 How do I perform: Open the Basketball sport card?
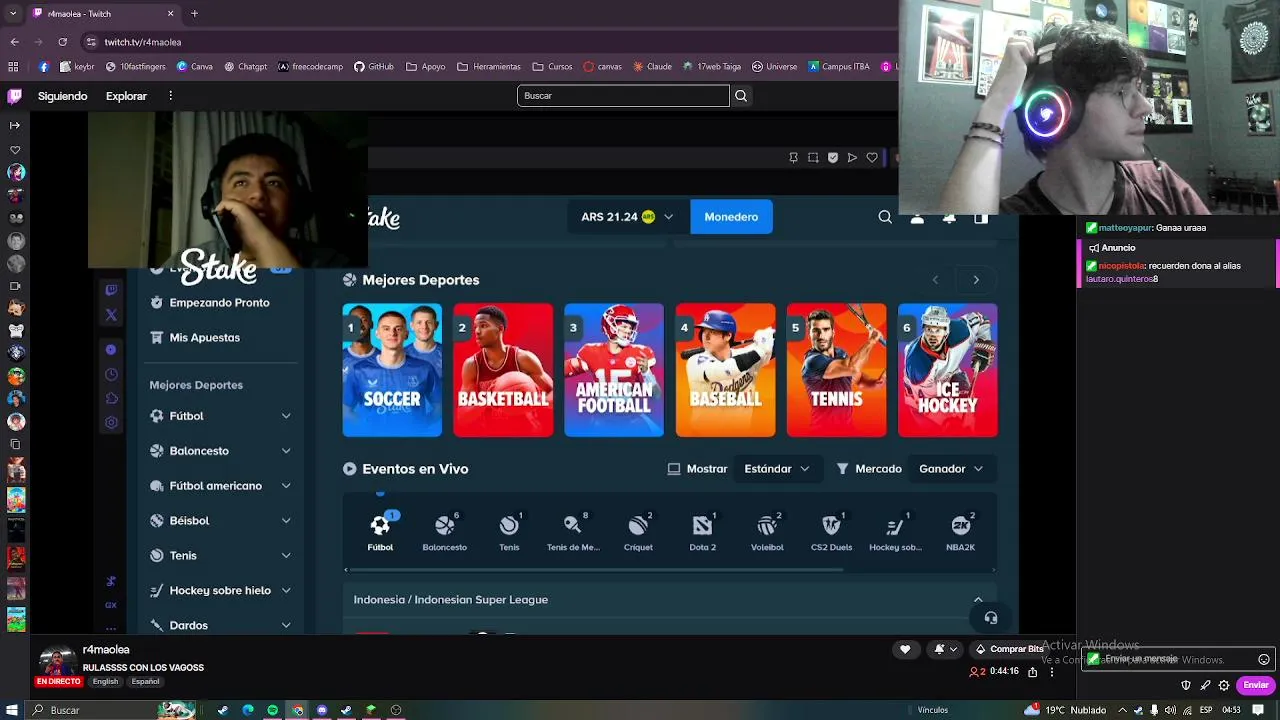tap(503, 370)
